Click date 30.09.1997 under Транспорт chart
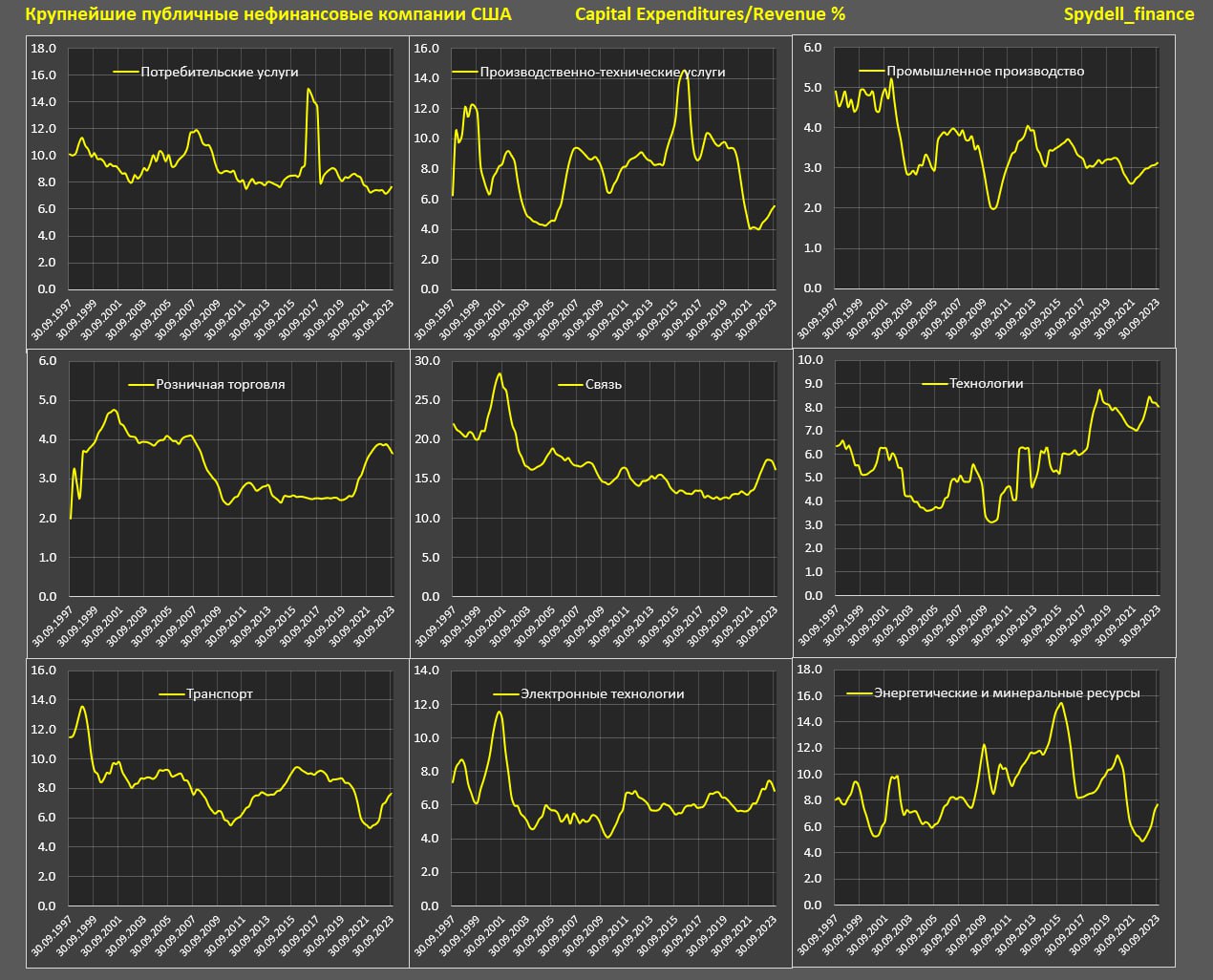 (x=52, y=934)
